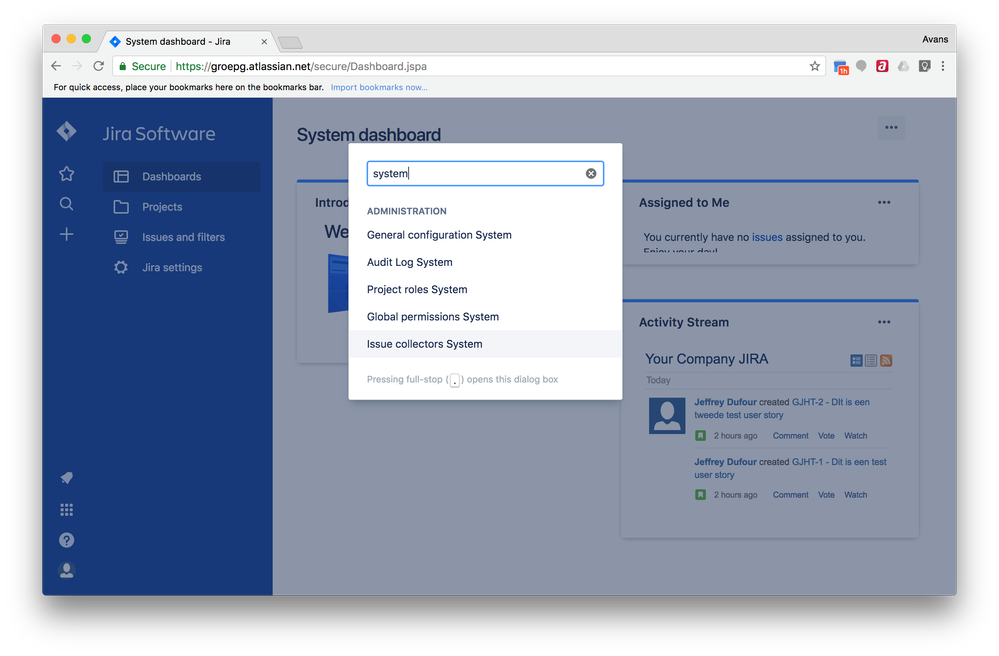999x656 pixels.
Task: Open search with magnifier icon in sidebar
Action: click(66, 204)
